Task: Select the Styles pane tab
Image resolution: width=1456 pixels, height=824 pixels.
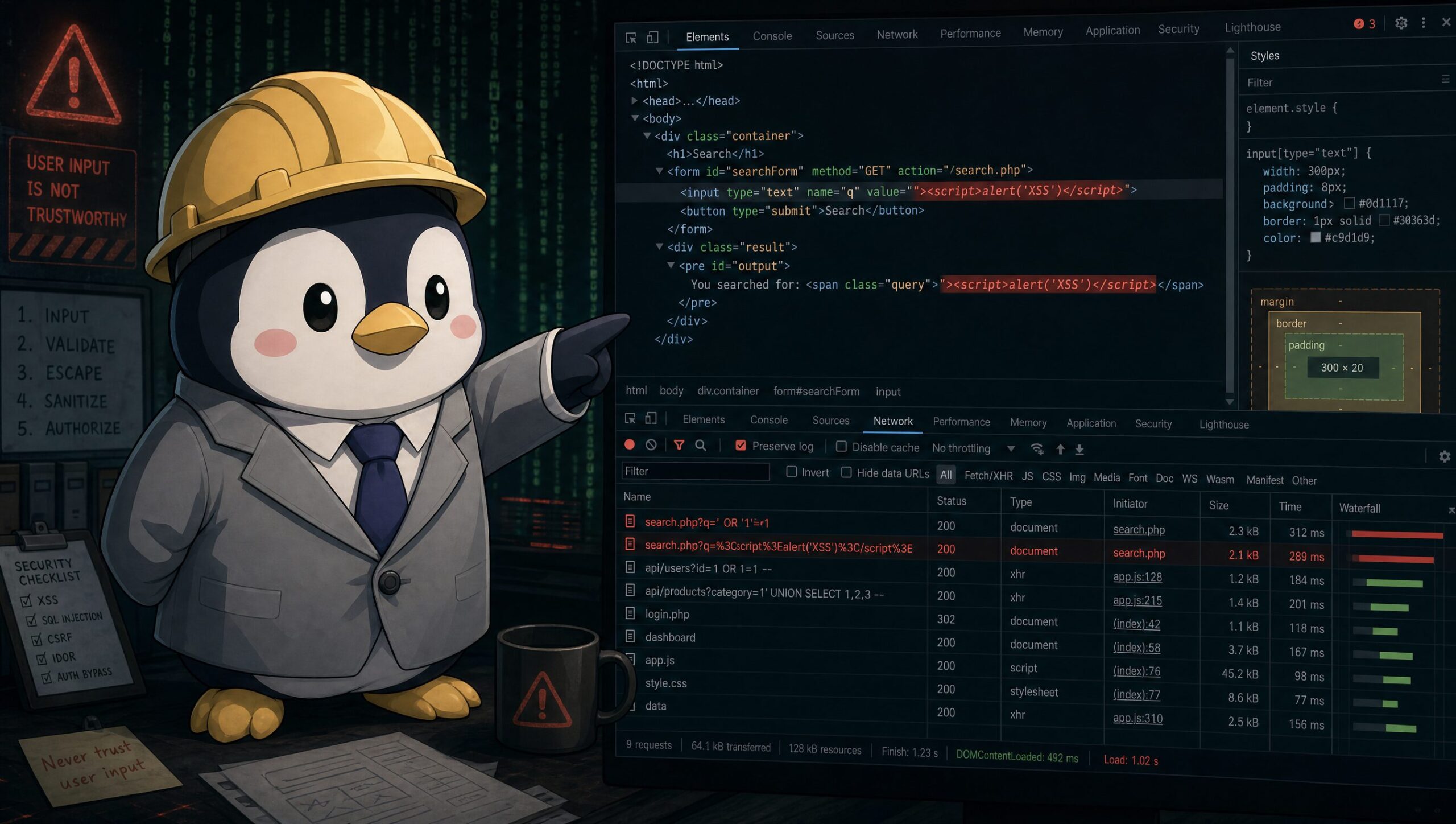Action: (1265, 56)
